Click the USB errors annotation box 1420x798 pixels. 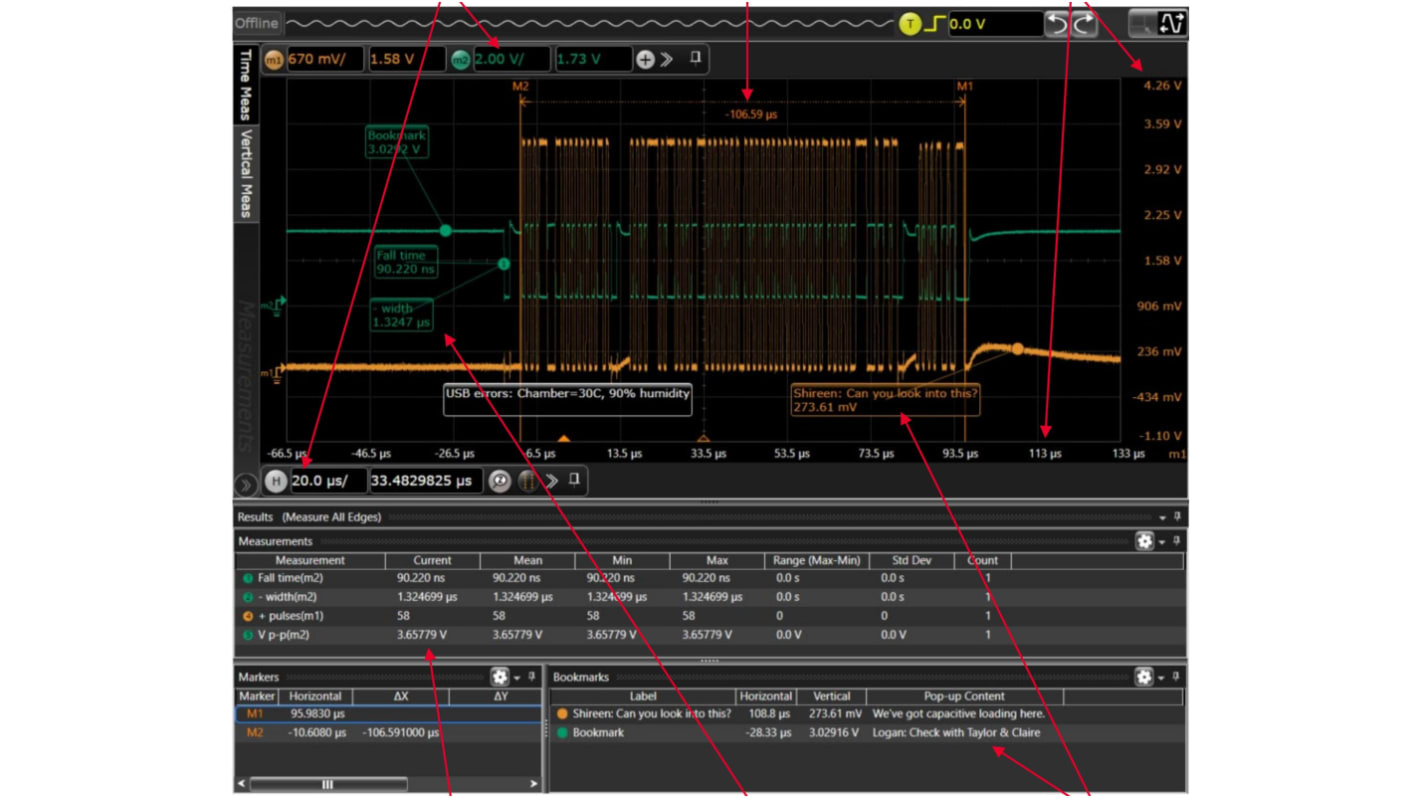[567, 400]
